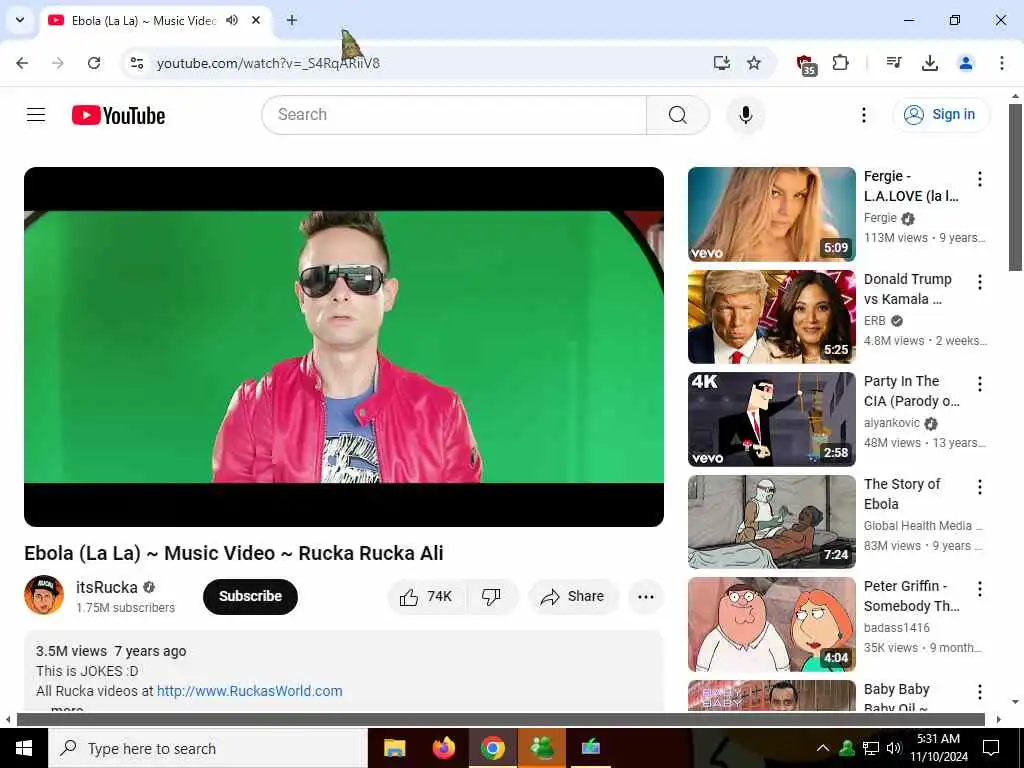Dislike the video with thumbs-down
Image resolution: width=1024 pixels, height=768 pixels.
pyautogui.click(x=491, y=596)
